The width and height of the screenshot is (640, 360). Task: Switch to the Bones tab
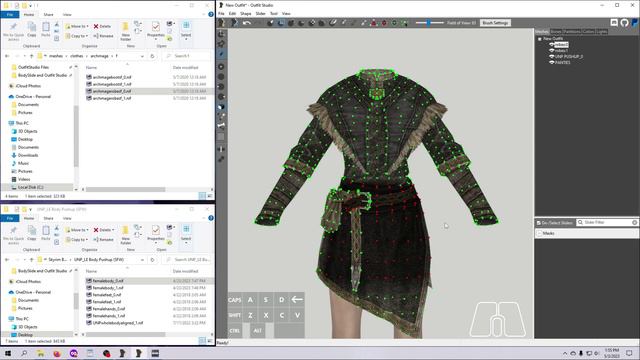click(x=556, y=31)
